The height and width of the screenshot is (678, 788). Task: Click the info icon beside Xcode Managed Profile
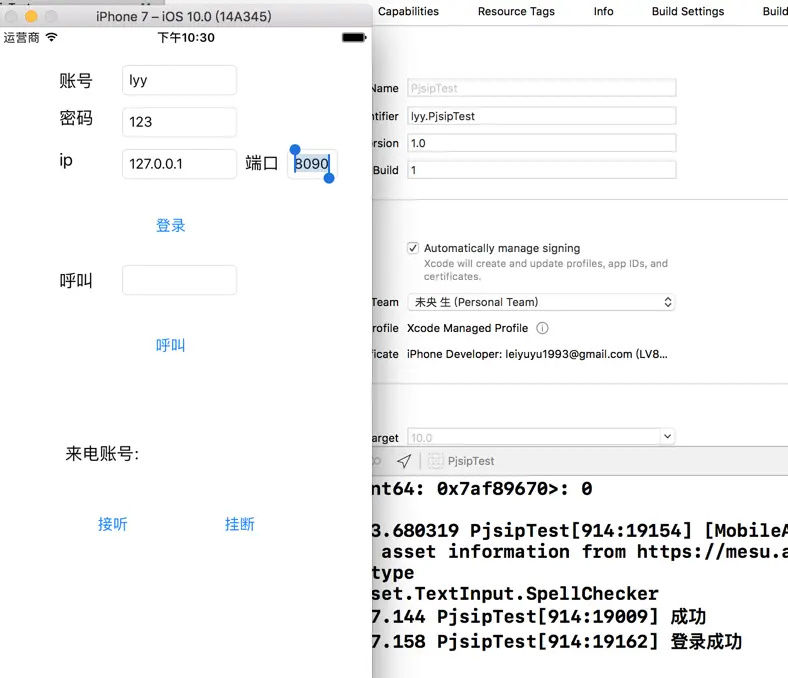click(542, 328)
